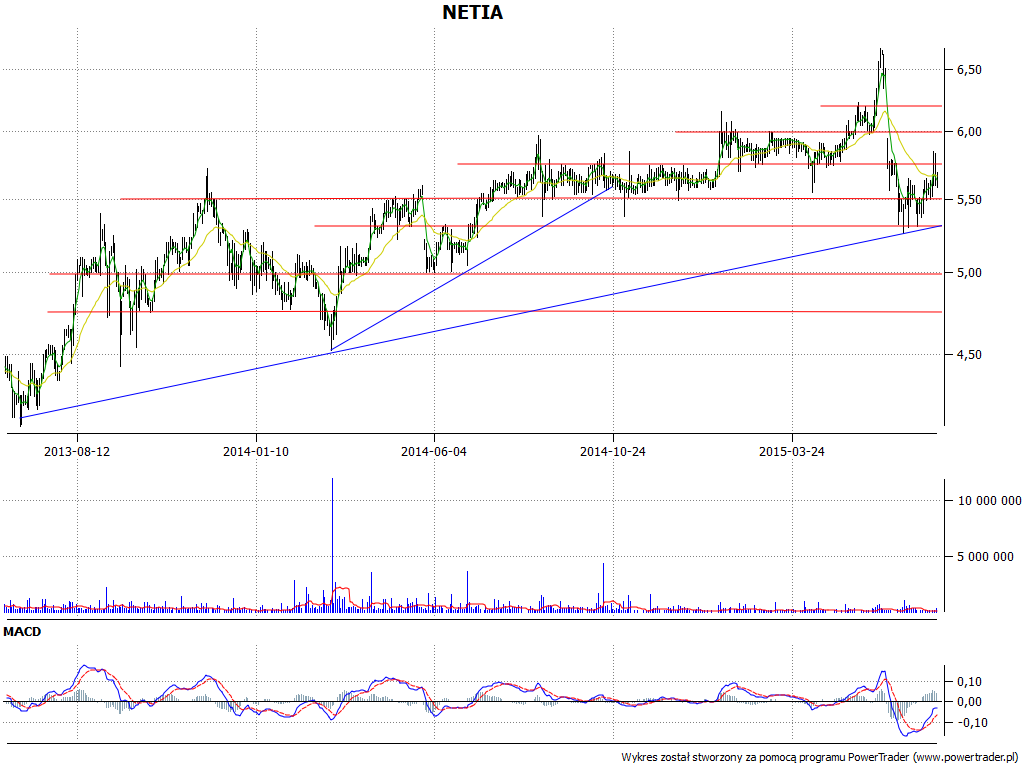Select the 2013-08-12 date label
The height and width of the screenshot is (768, 1024).
tap(77, 451)
